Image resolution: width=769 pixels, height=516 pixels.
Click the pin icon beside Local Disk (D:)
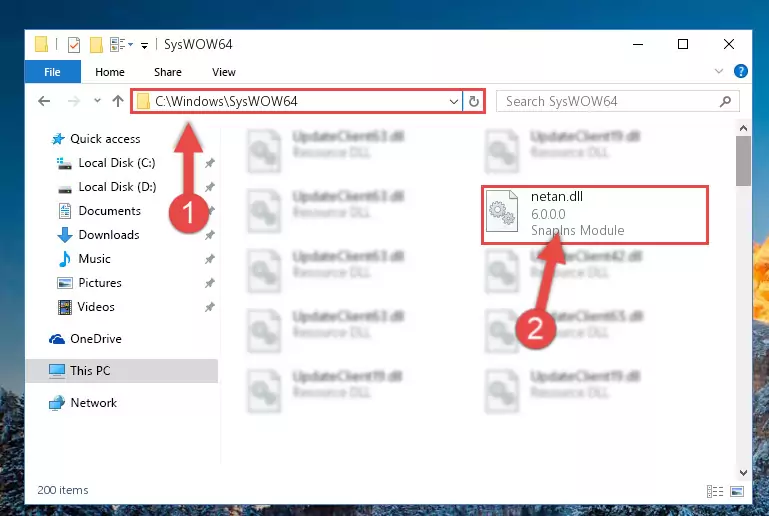(209, 187)
